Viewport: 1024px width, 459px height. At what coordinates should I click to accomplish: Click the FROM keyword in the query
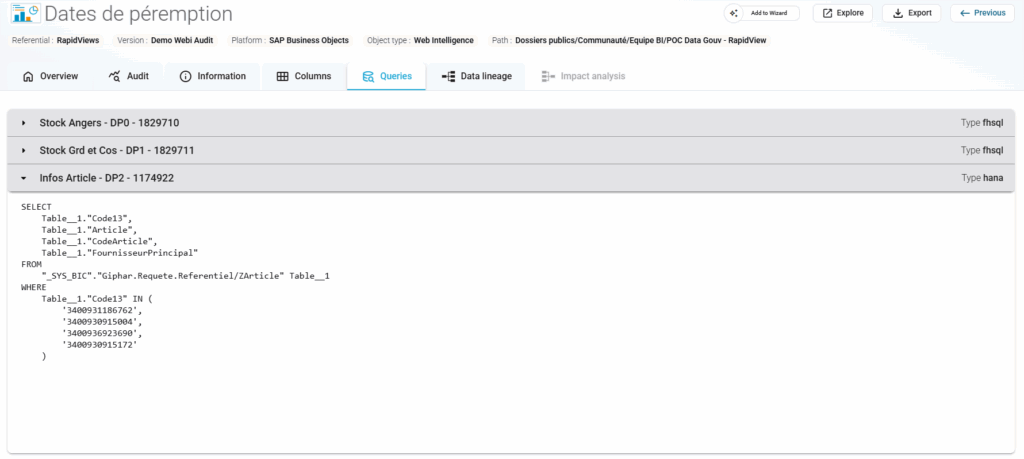(x=31, y=264)
